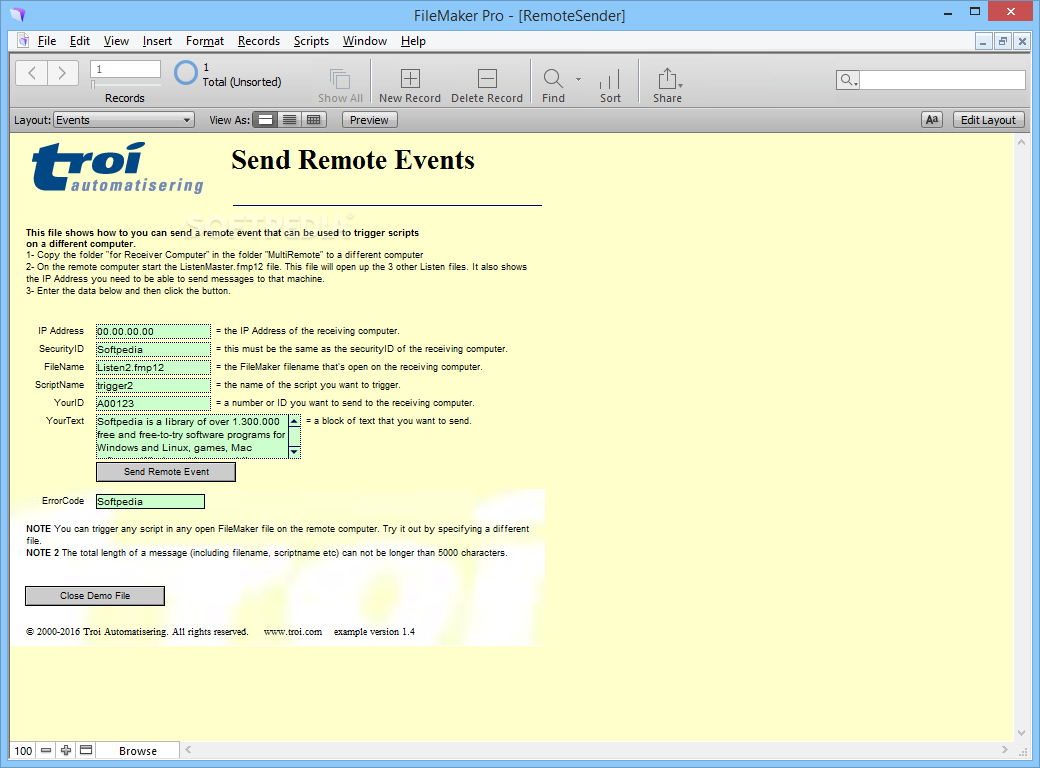Open the View menu
The height and width of the screenshot is (768, 1040).
pyautogui.click(x=116, y=41)
